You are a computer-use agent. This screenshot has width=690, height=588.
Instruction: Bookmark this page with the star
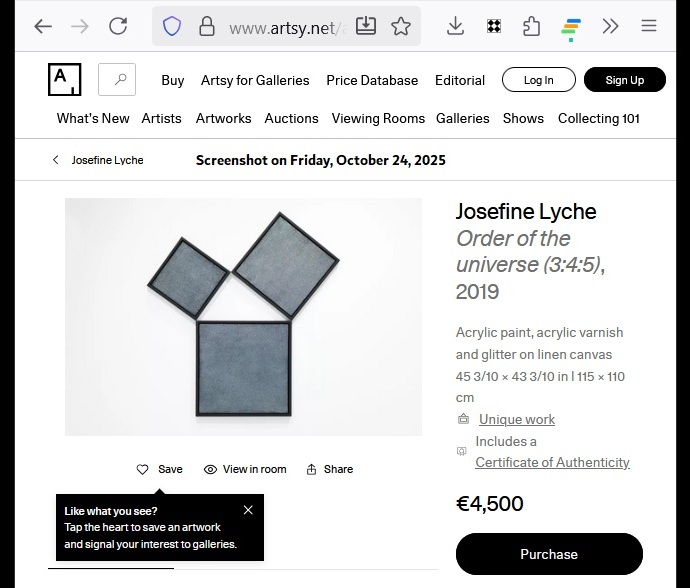click(401, 26)
